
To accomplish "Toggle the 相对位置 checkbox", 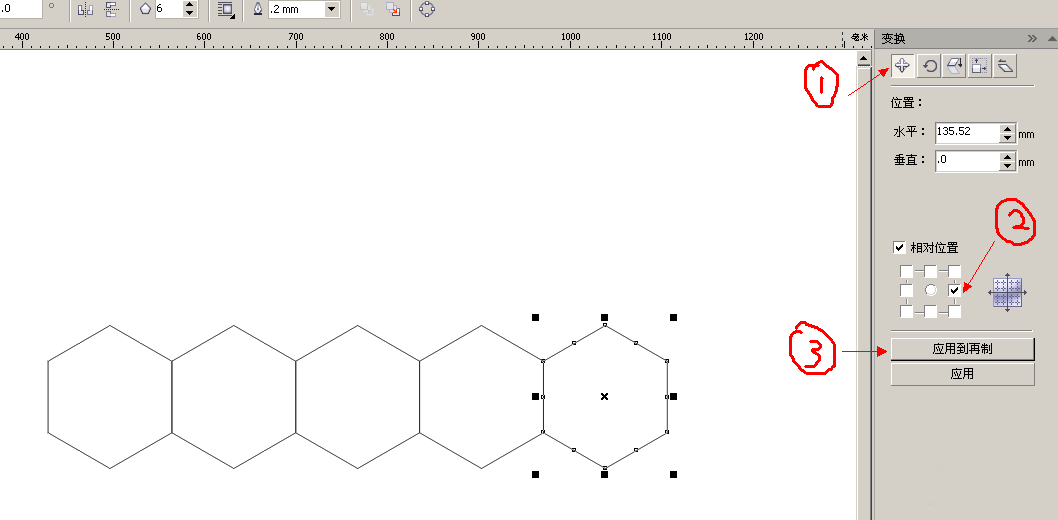I will [x=899, y=248].
